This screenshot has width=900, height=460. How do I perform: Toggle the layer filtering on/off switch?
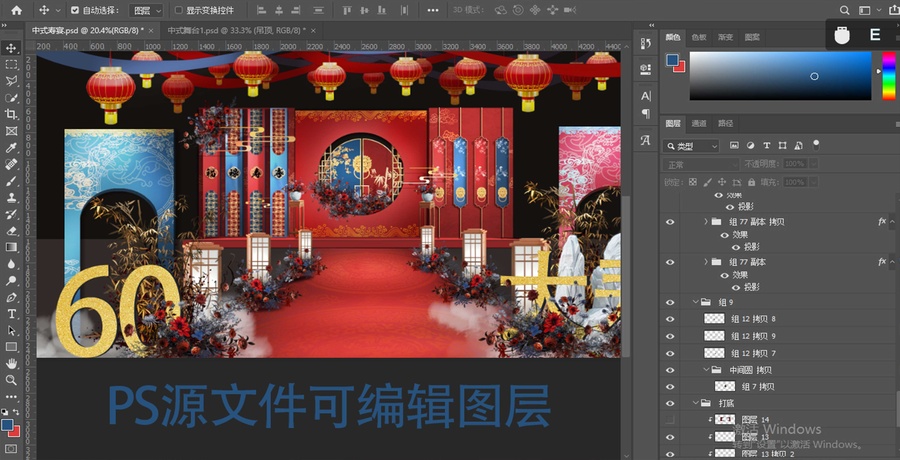pyautogui.click(x=816, y=145)
